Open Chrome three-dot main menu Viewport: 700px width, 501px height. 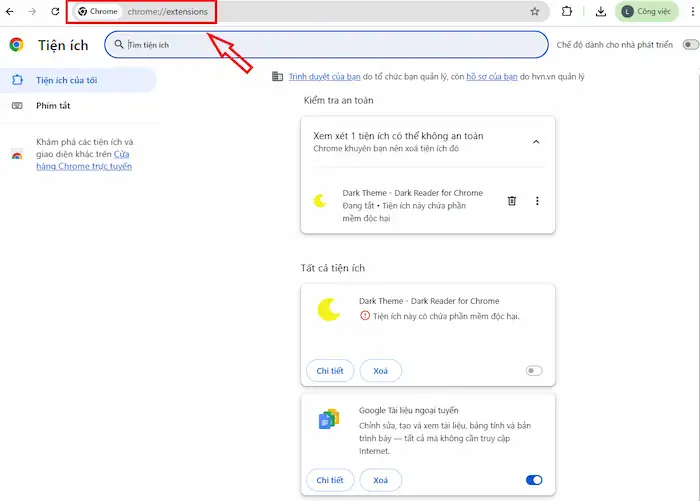[x=693, y=12]
